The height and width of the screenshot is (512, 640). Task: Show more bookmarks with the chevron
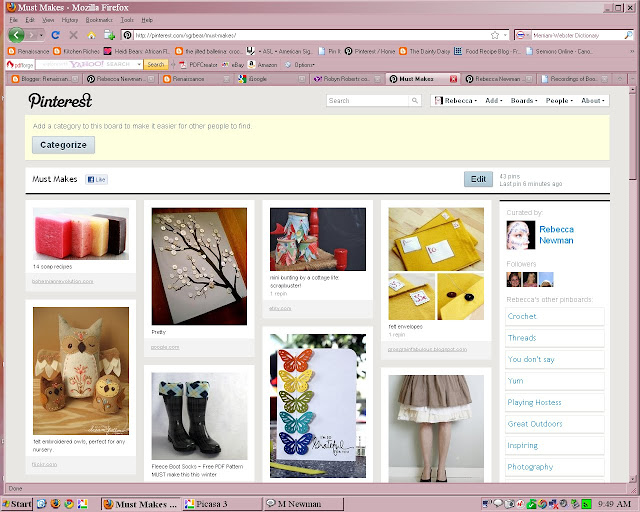point(632,51)
